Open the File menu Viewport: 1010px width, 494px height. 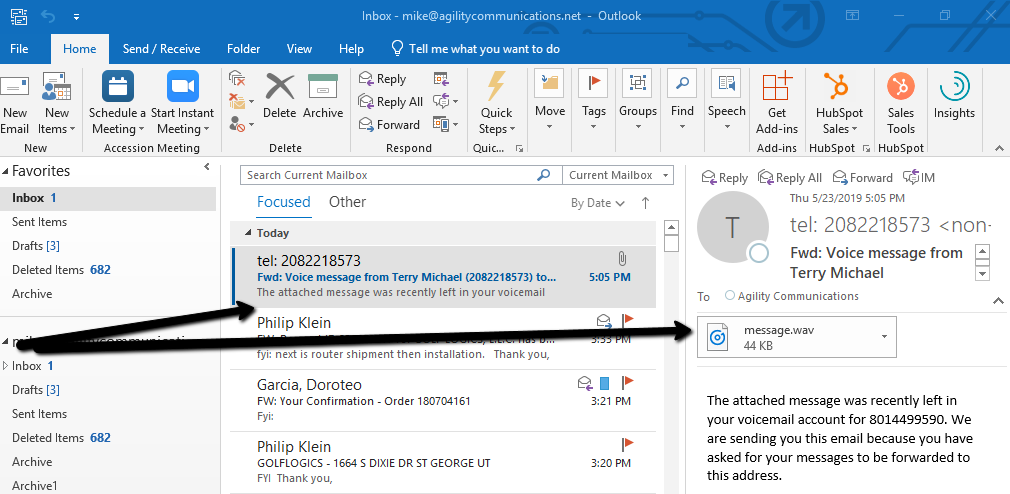click(x=19, y=49)
